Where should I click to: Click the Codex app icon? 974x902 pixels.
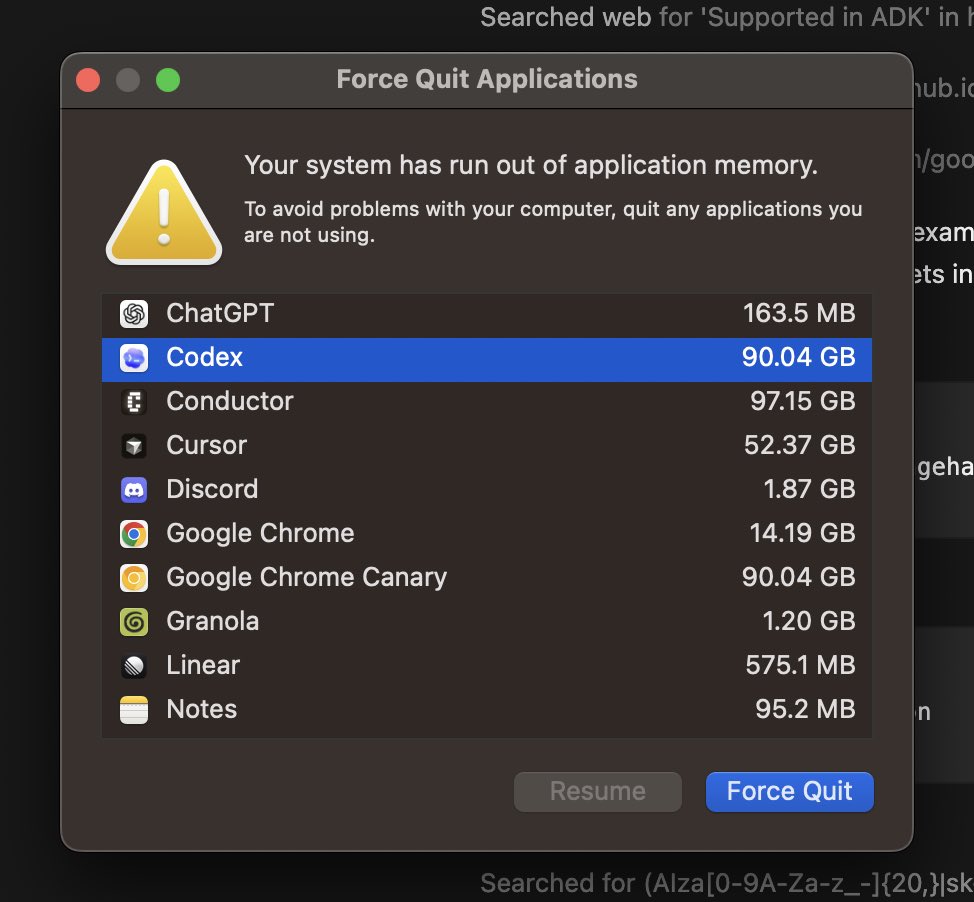[x=134, y=358]
